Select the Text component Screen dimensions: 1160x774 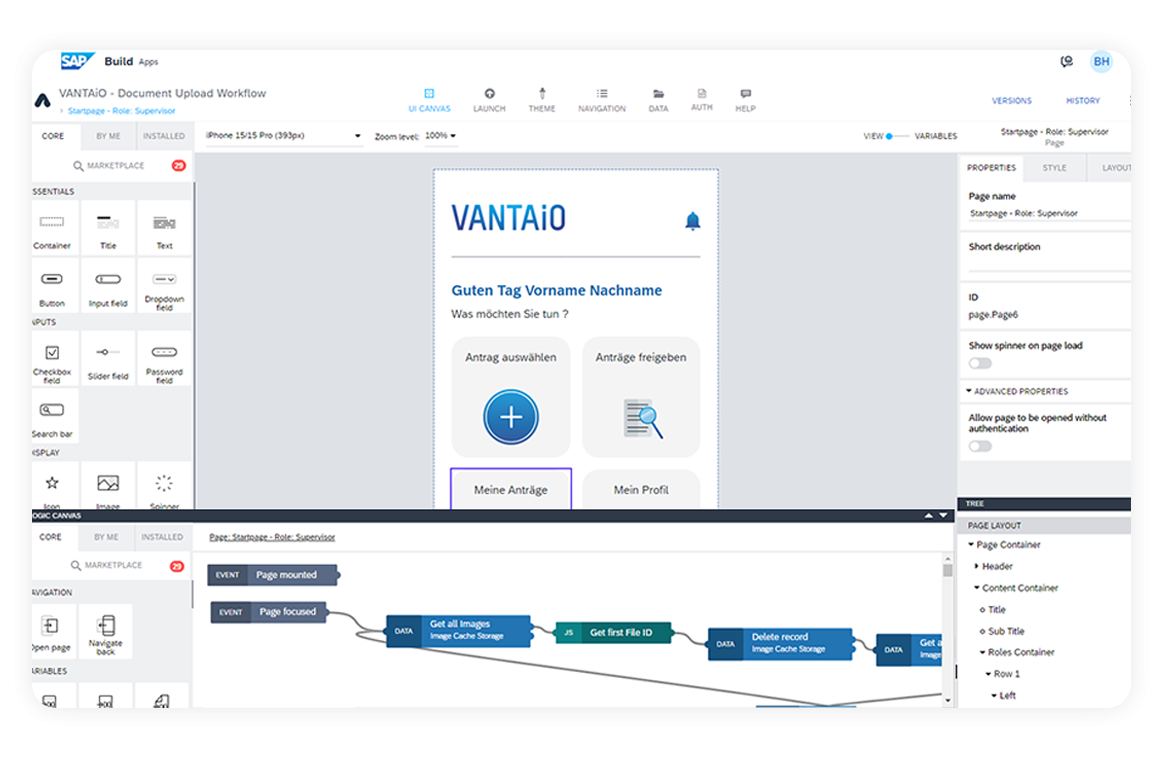pos(164,229)
